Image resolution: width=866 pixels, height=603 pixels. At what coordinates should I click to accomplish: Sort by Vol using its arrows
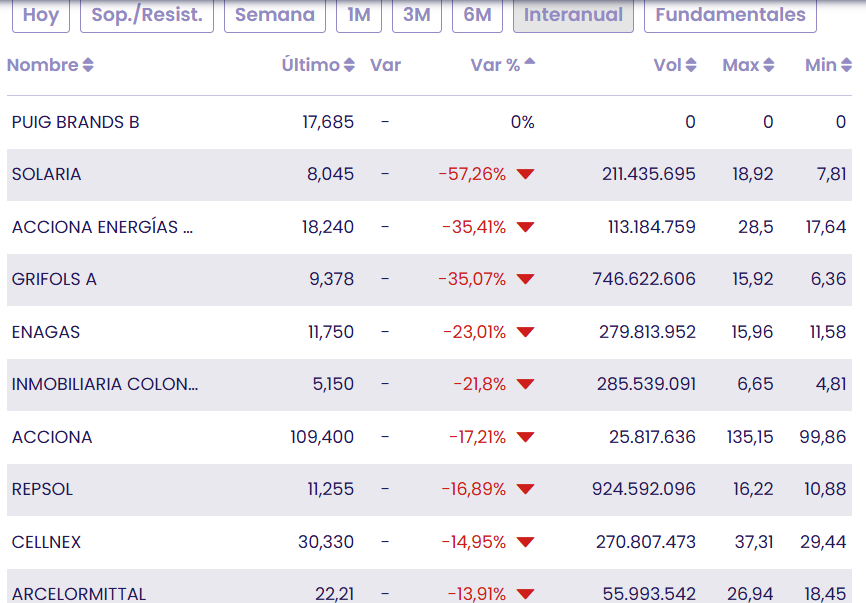click(690, 66)
